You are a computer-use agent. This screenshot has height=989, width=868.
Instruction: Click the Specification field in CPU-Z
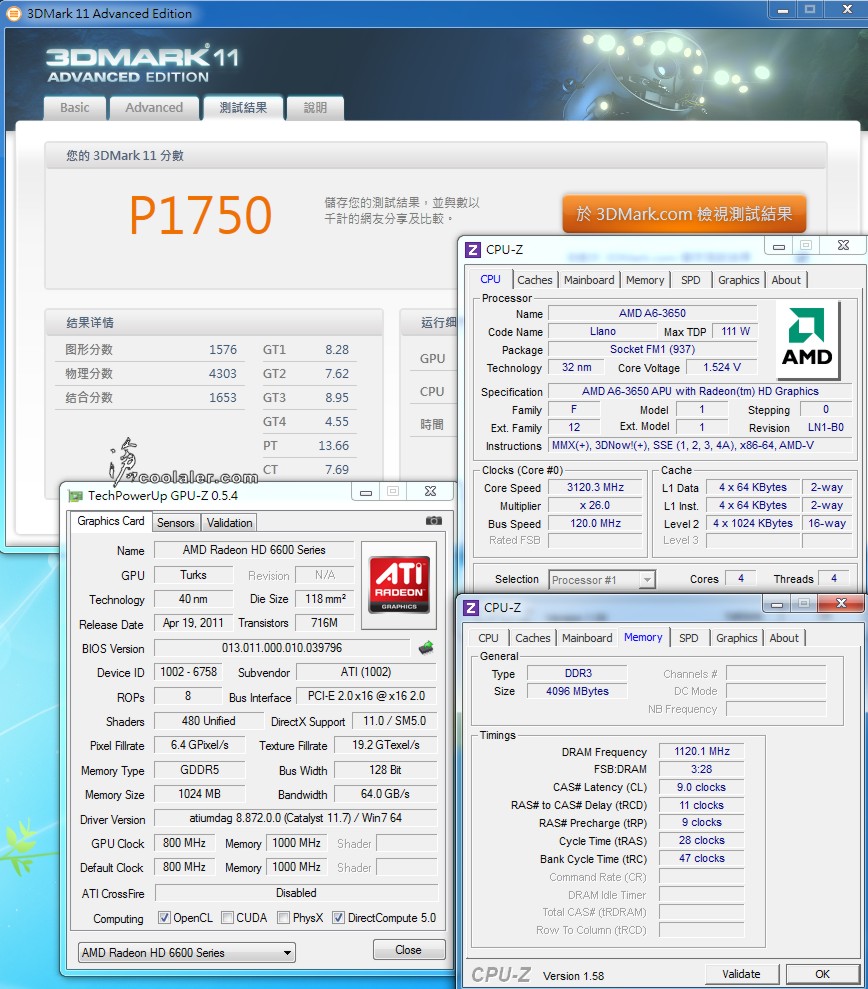click(x=700, y=391)
